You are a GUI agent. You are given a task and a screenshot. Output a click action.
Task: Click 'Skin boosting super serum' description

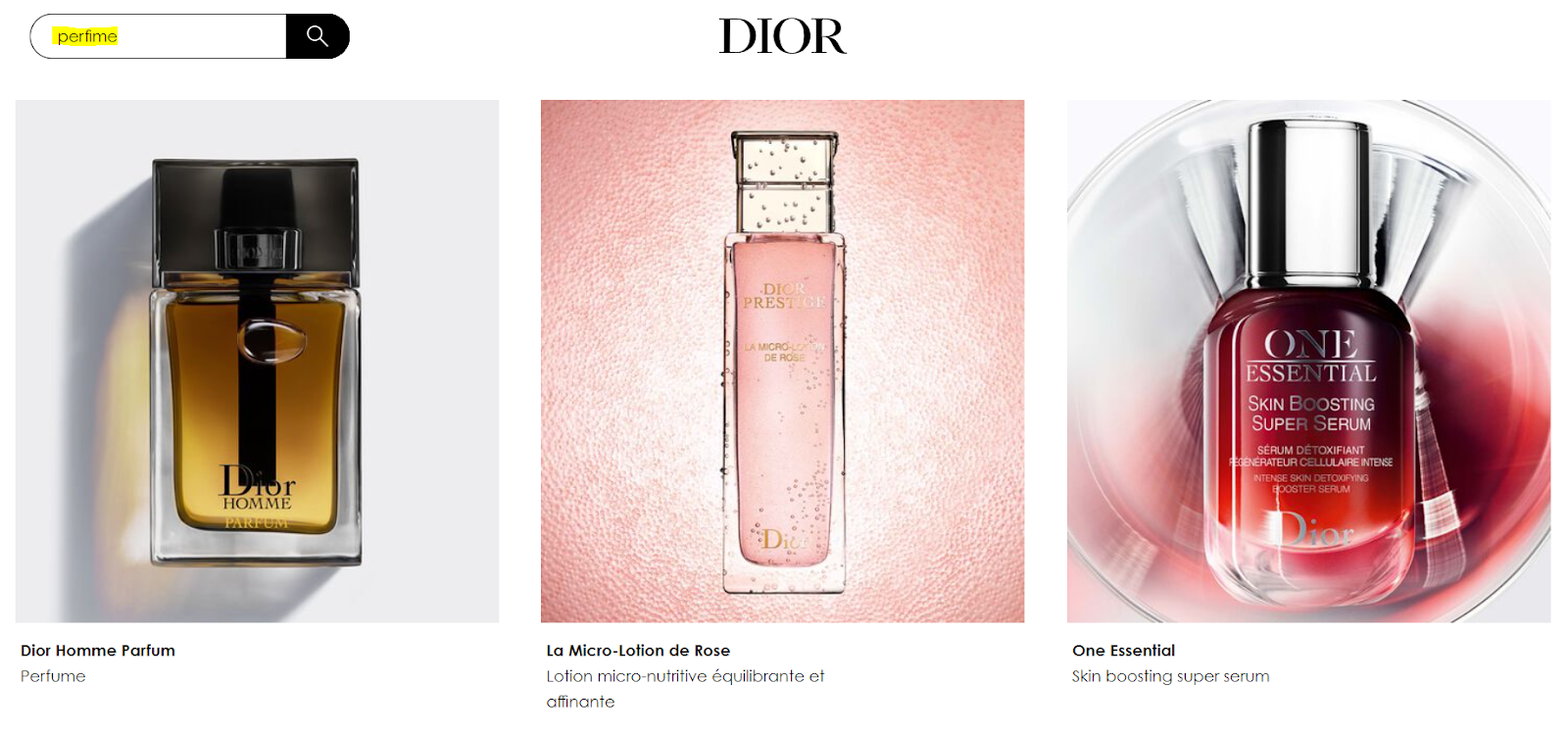tap(1170, 676)
